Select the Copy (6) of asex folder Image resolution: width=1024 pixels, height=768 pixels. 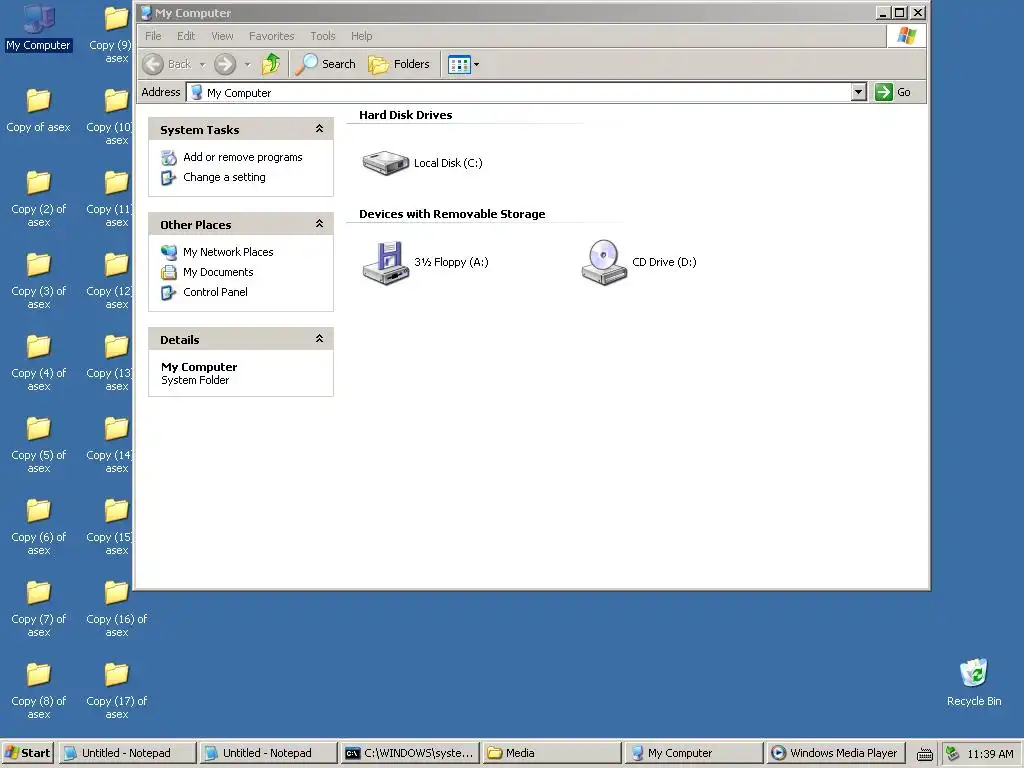(38, 526)
